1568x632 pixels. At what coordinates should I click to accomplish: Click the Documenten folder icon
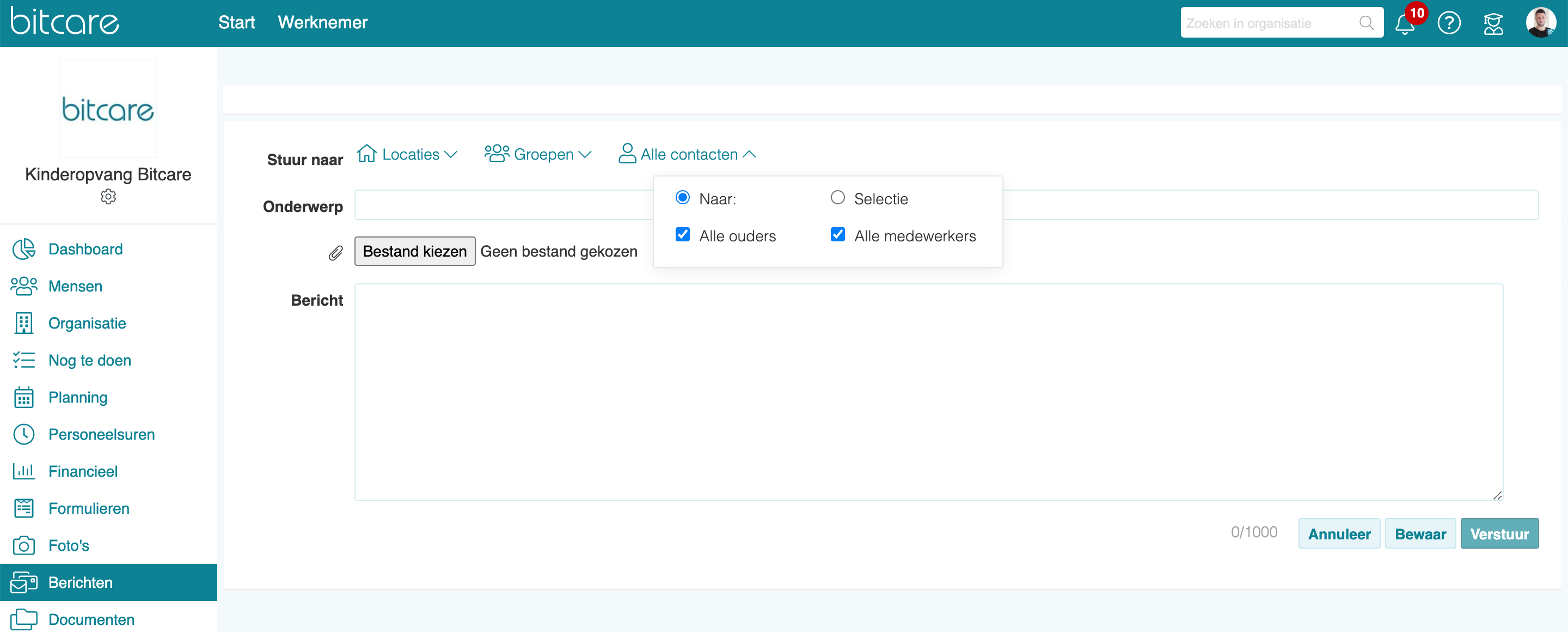tap(24, 620)
